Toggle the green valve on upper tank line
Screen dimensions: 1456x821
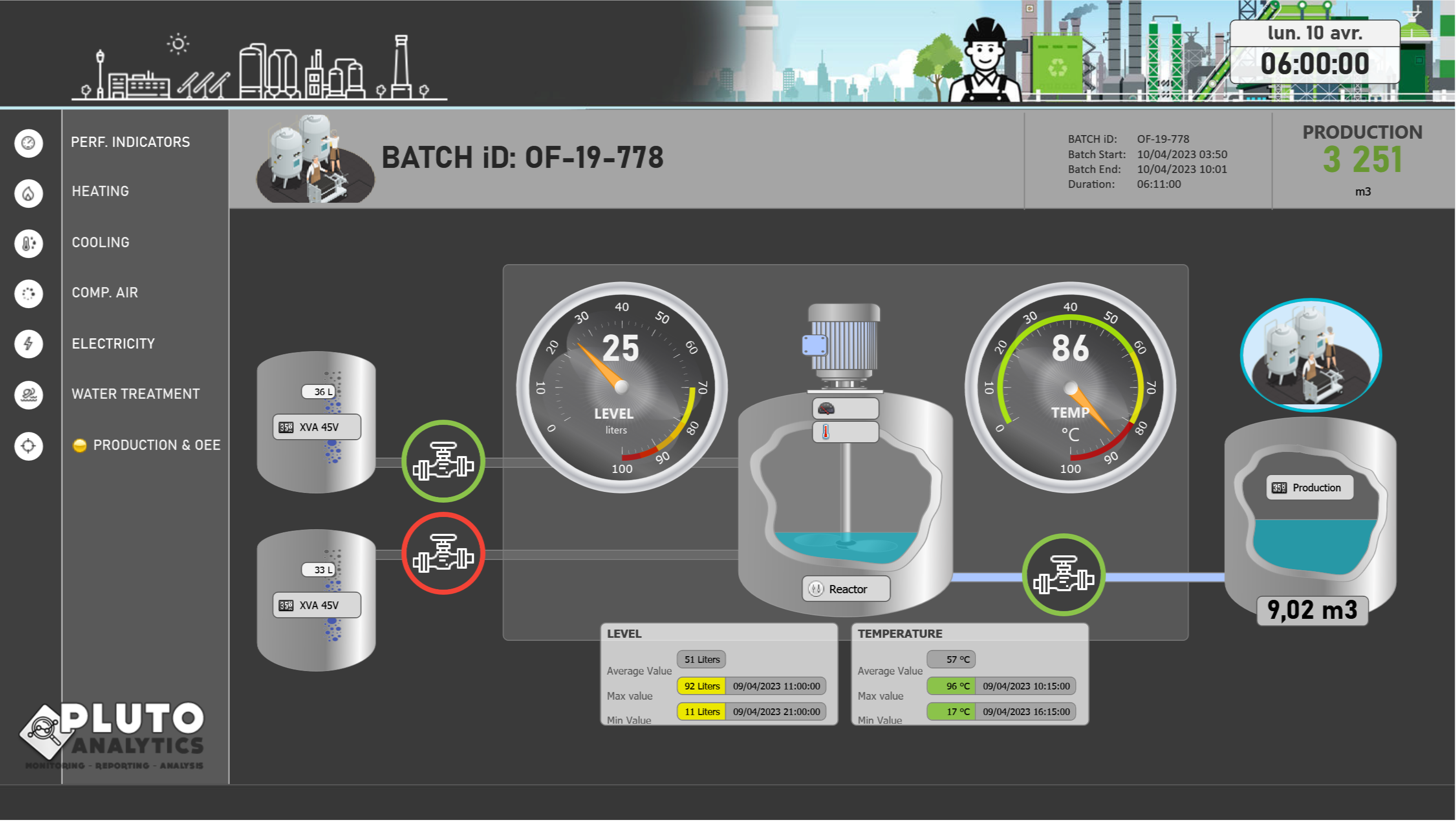(443, 461)
